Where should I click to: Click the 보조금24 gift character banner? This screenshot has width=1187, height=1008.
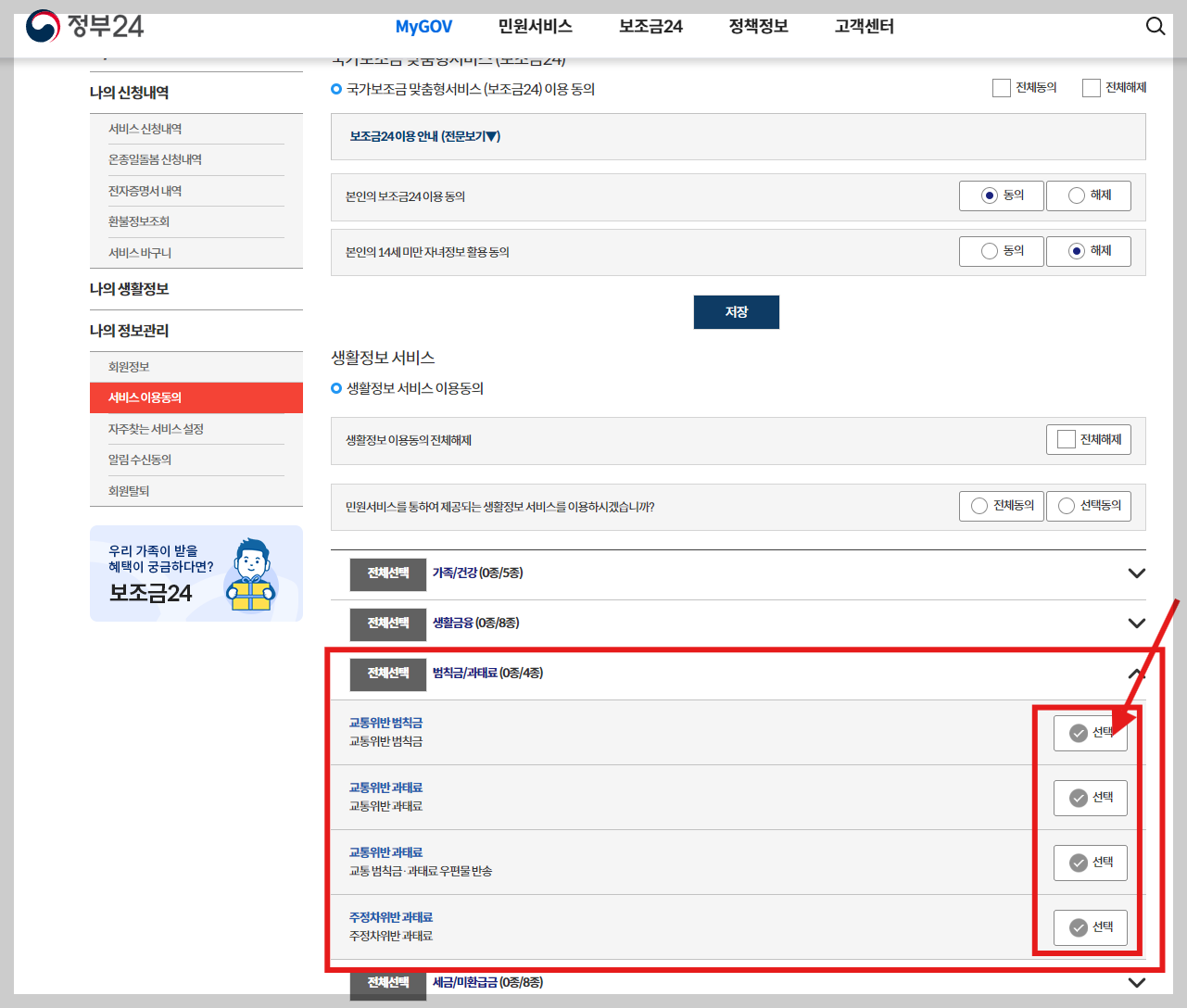pyautogui.click(x=196, y=573)
